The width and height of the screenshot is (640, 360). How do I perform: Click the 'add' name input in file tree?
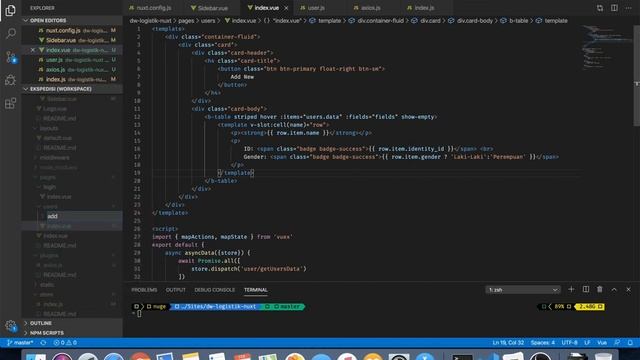pos(84,216)
